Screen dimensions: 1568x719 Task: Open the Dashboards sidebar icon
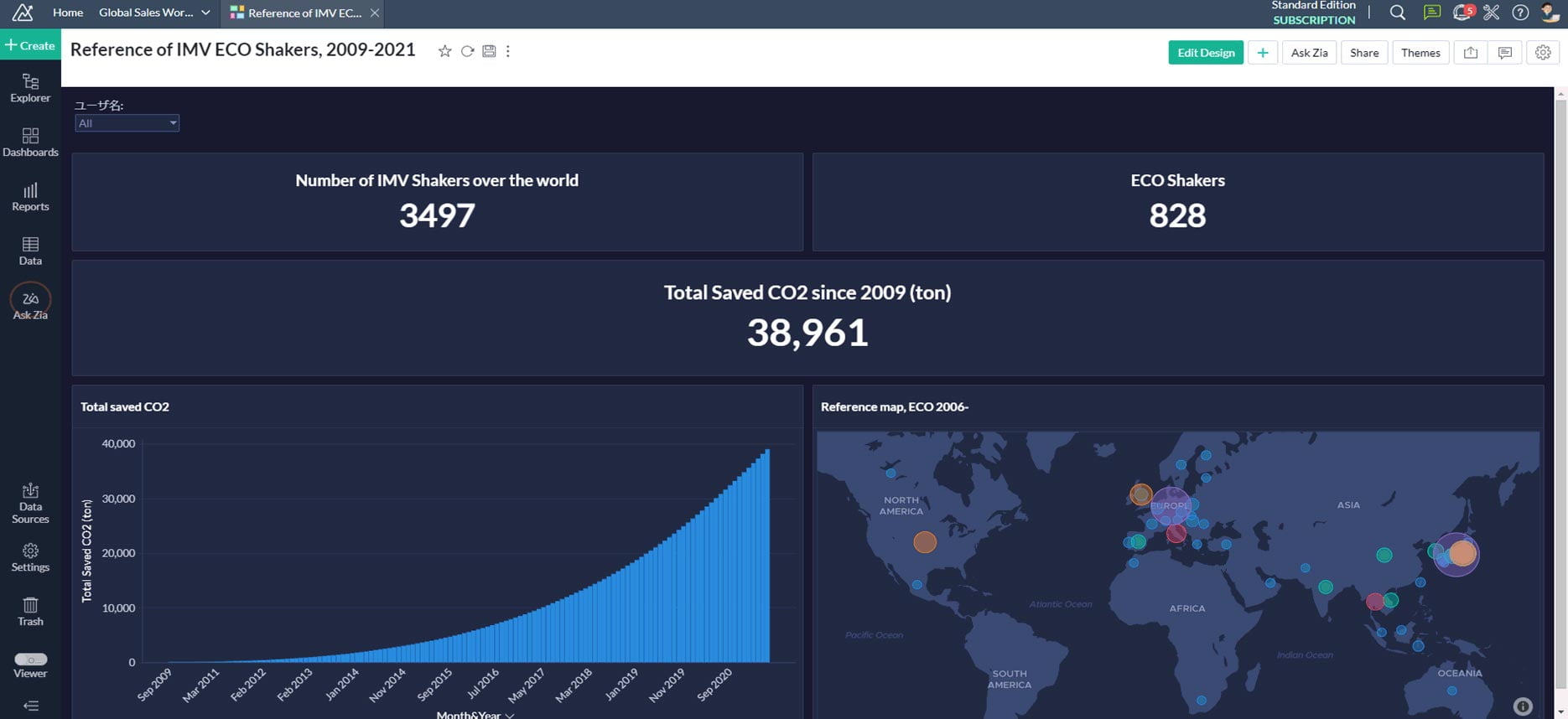click(30, 142)
